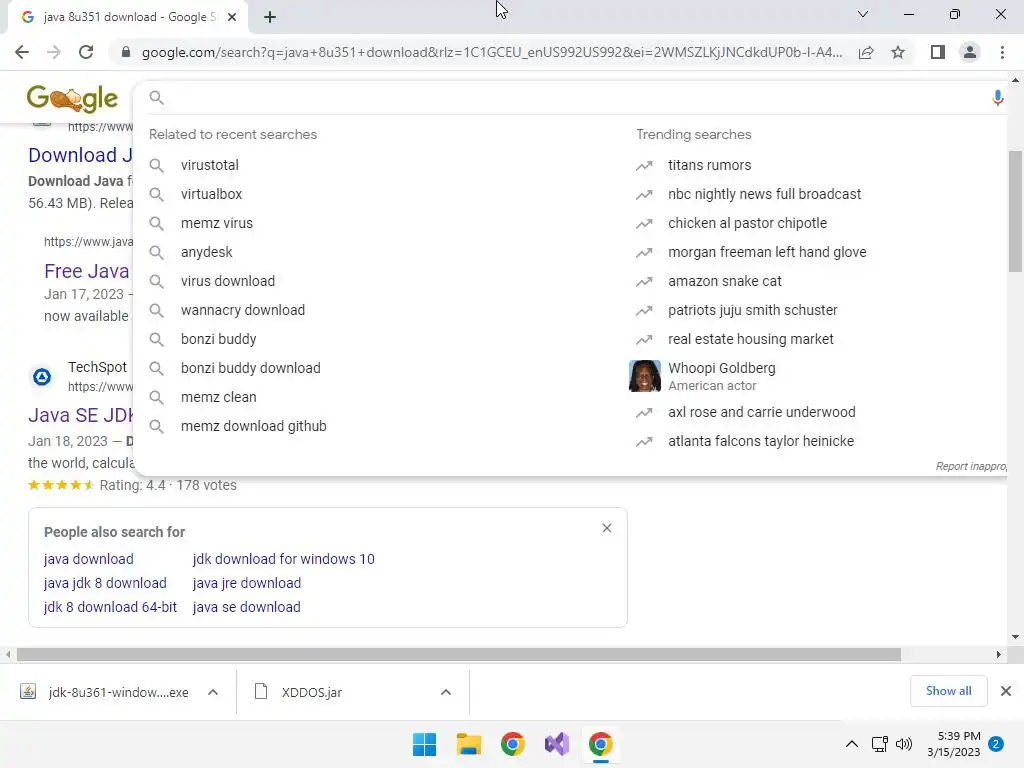This screenshot has height=768, width=1024.
Task: Start voice search with the microphone icon
Action: 997,98
